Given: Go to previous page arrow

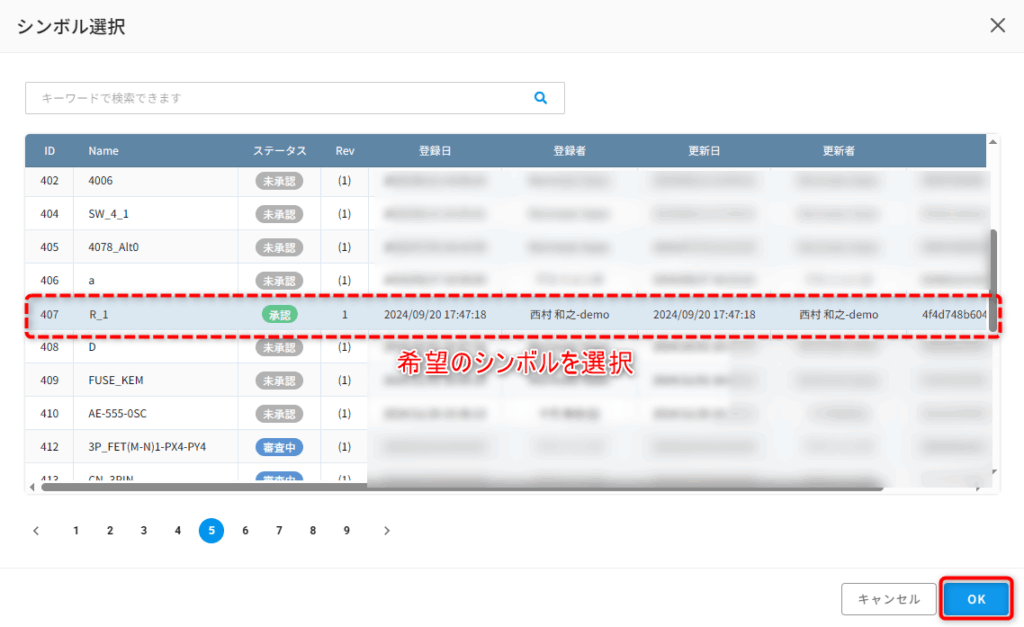Looking at the screenshot, I should pos(37,530).
